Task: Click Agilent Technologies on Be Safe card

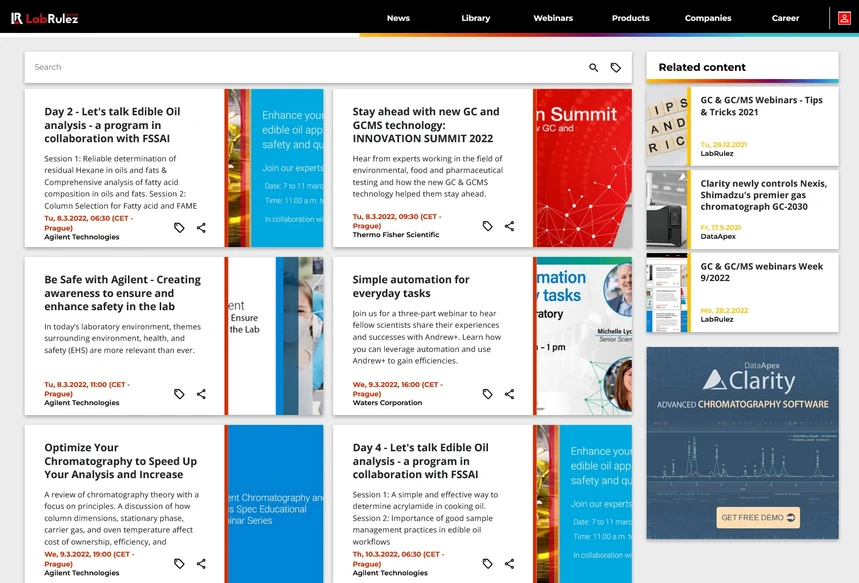Action: (82, 403)
